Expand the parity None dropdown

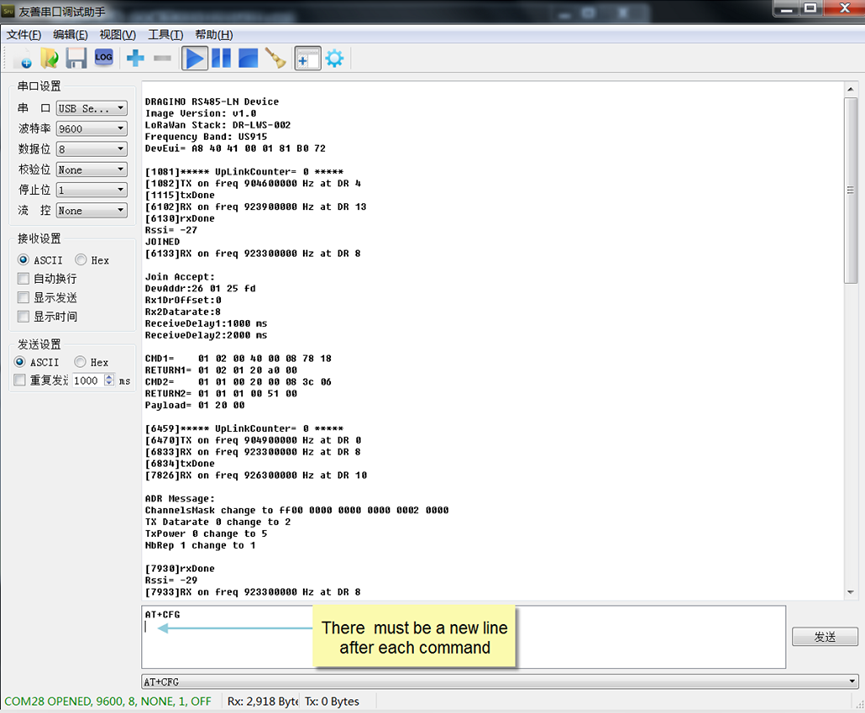coord(92,169)
